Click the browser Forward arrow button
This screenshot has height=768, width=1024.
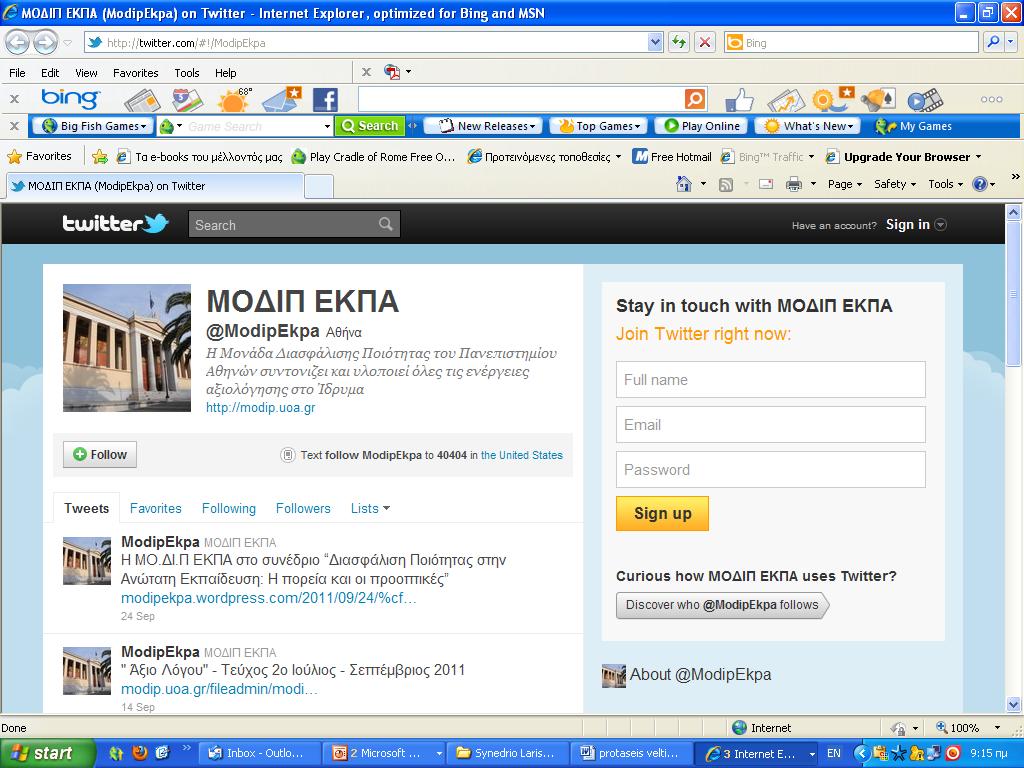point(45,43)
